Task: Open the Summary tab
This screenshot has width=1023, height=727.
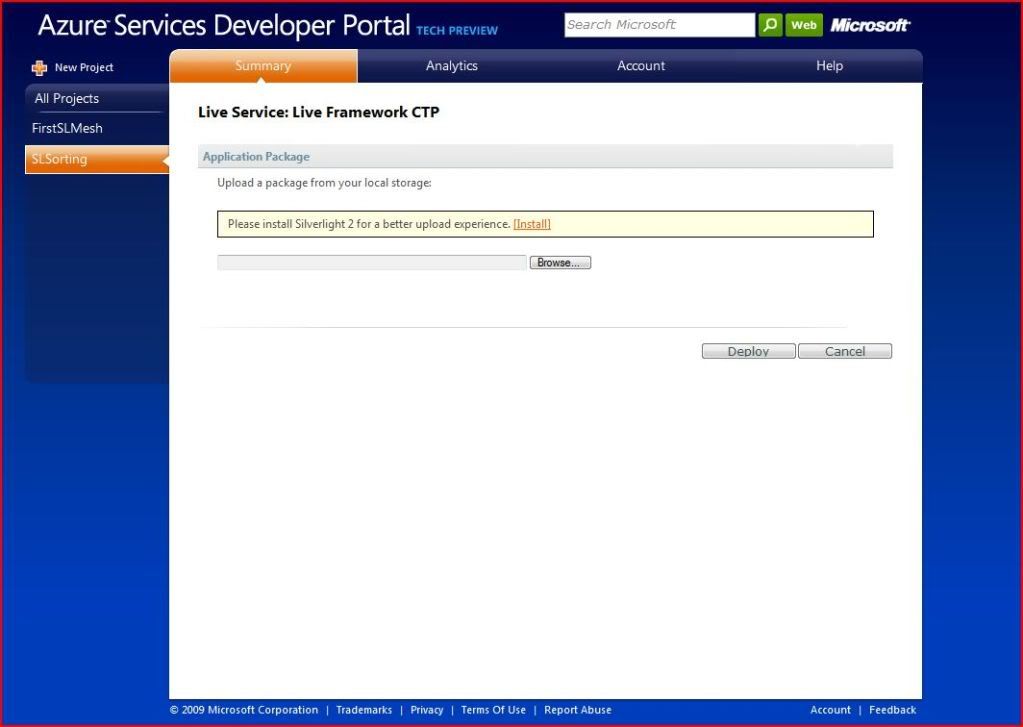Action: (x=263, y=66)
